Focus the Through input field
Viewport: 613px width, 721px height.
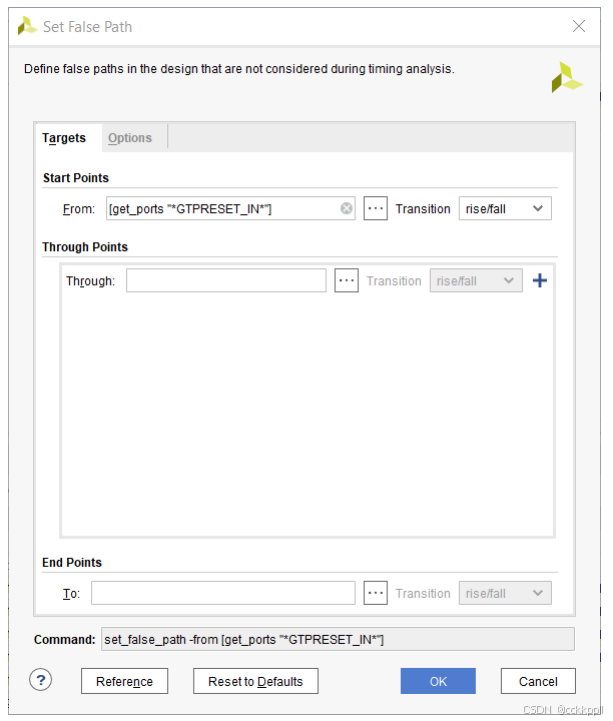[x=226, y=280]
